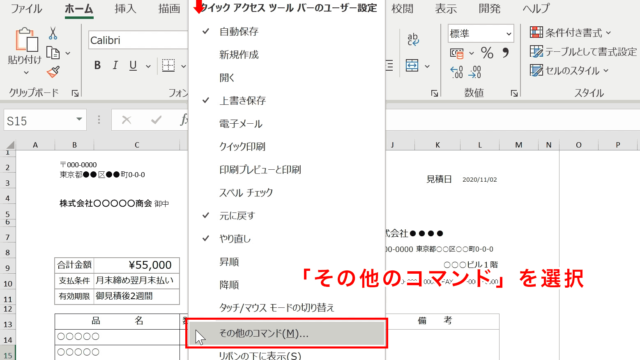Toggle Underline formatting

[133, 65]
